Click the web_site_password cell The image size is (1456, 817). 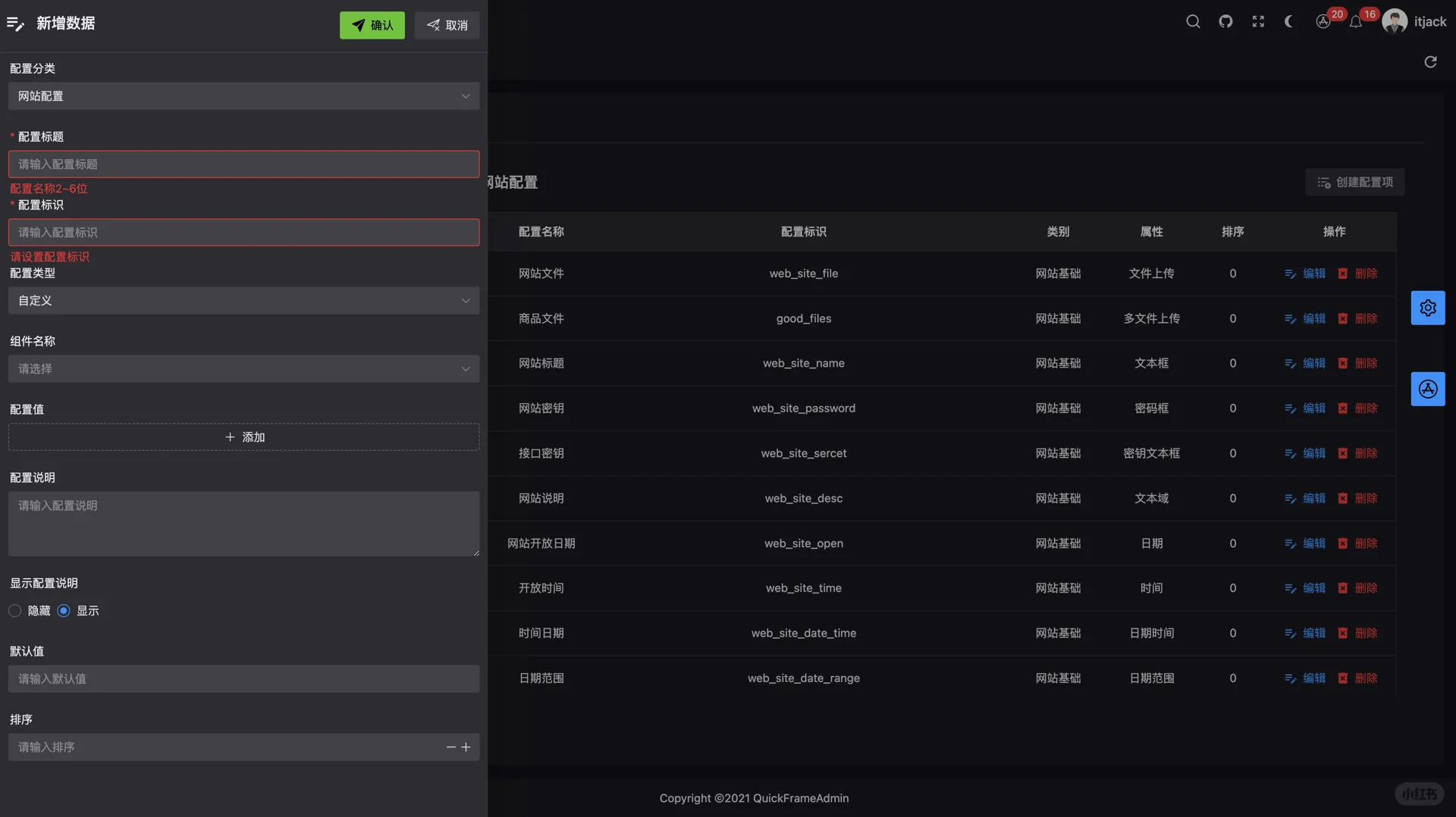coord(803,409)
